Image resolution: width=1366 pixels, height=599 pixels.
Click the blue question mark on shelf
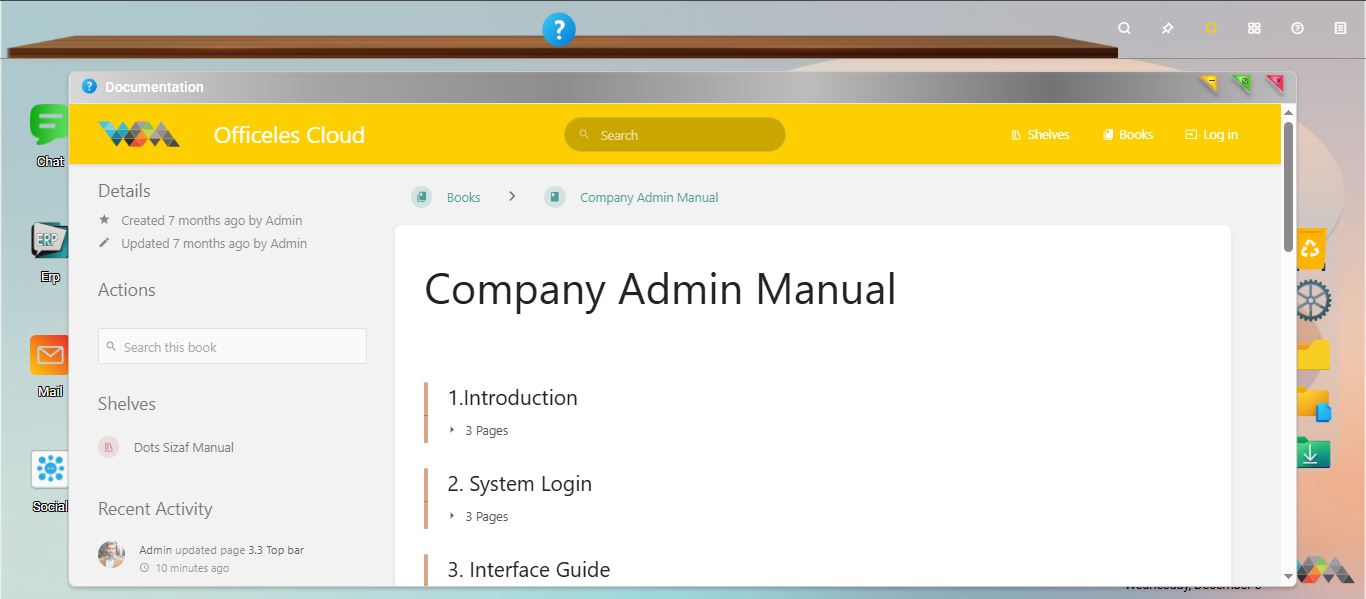558,29
